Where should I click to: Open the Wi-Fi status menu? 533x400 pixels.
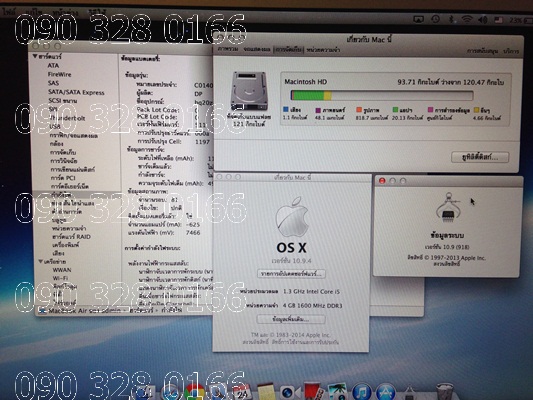tap(467, 20)
